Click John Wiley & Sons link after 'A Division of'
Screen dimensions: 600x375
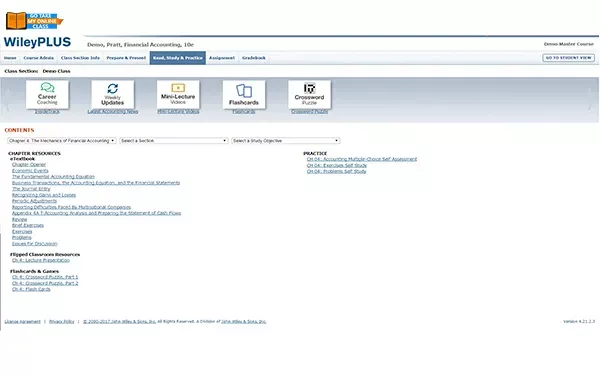(244, 321)
